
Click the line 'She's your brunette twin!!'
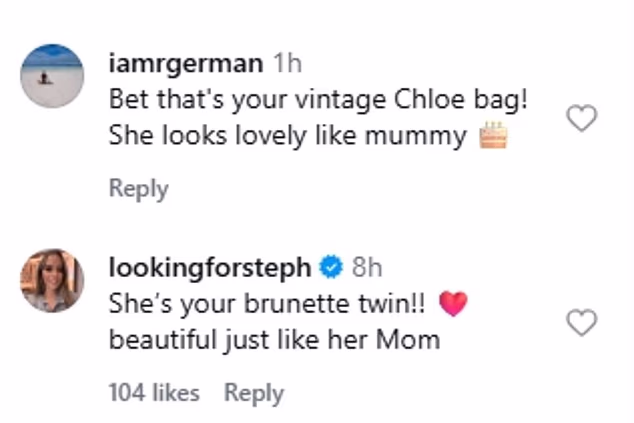(x=267, y=304)
